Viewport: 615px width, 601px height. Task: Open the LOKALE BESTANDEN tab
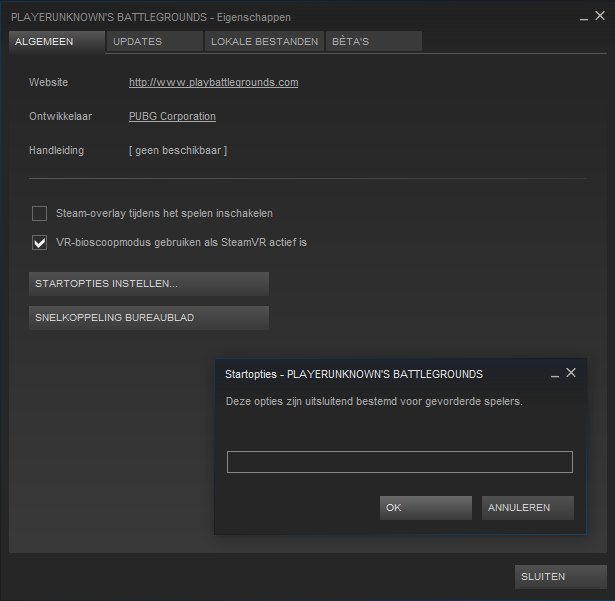[264, 42]
